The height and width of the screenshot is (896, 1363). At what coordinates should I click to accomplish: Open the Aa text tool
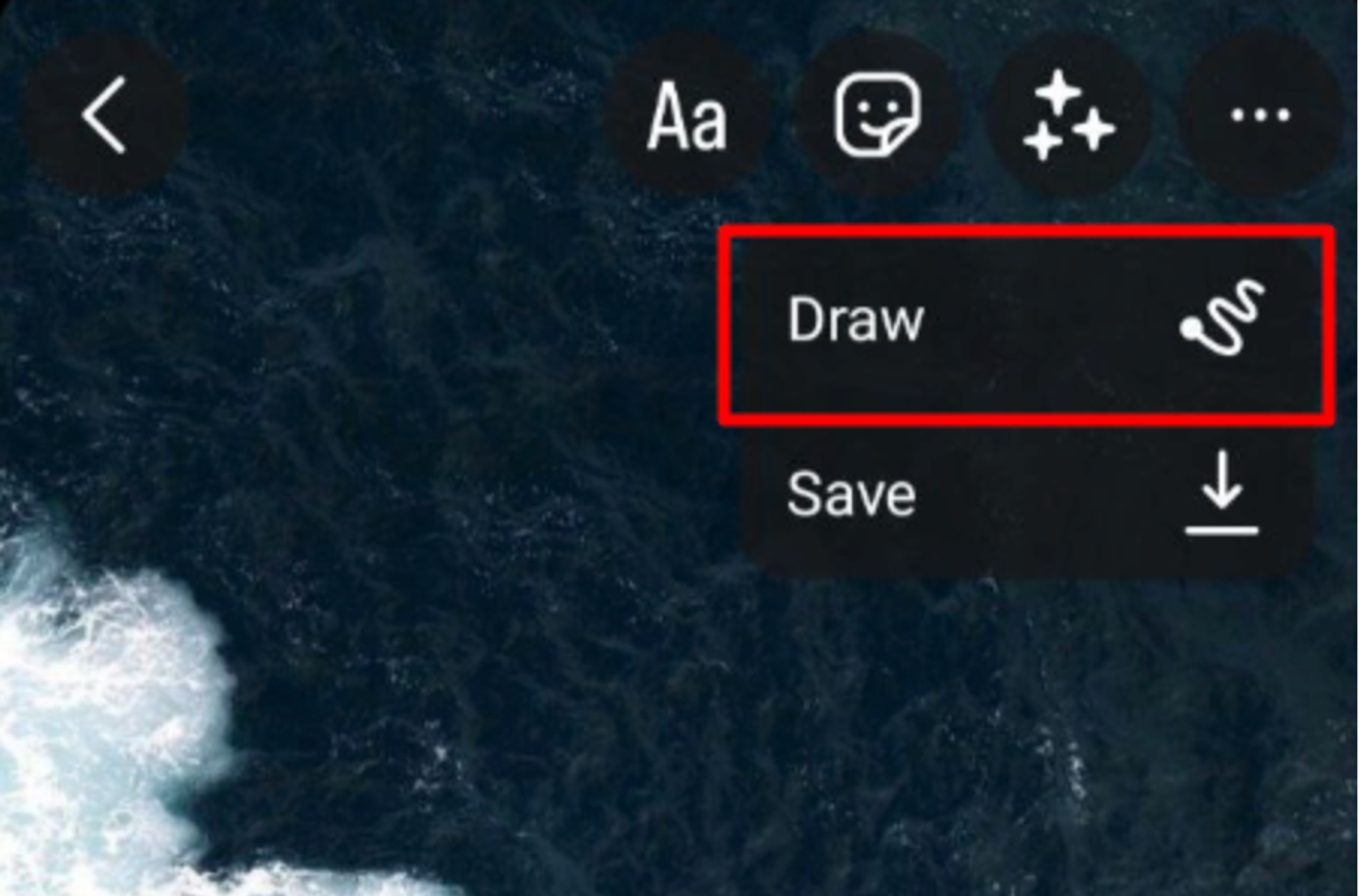point(686,115)
